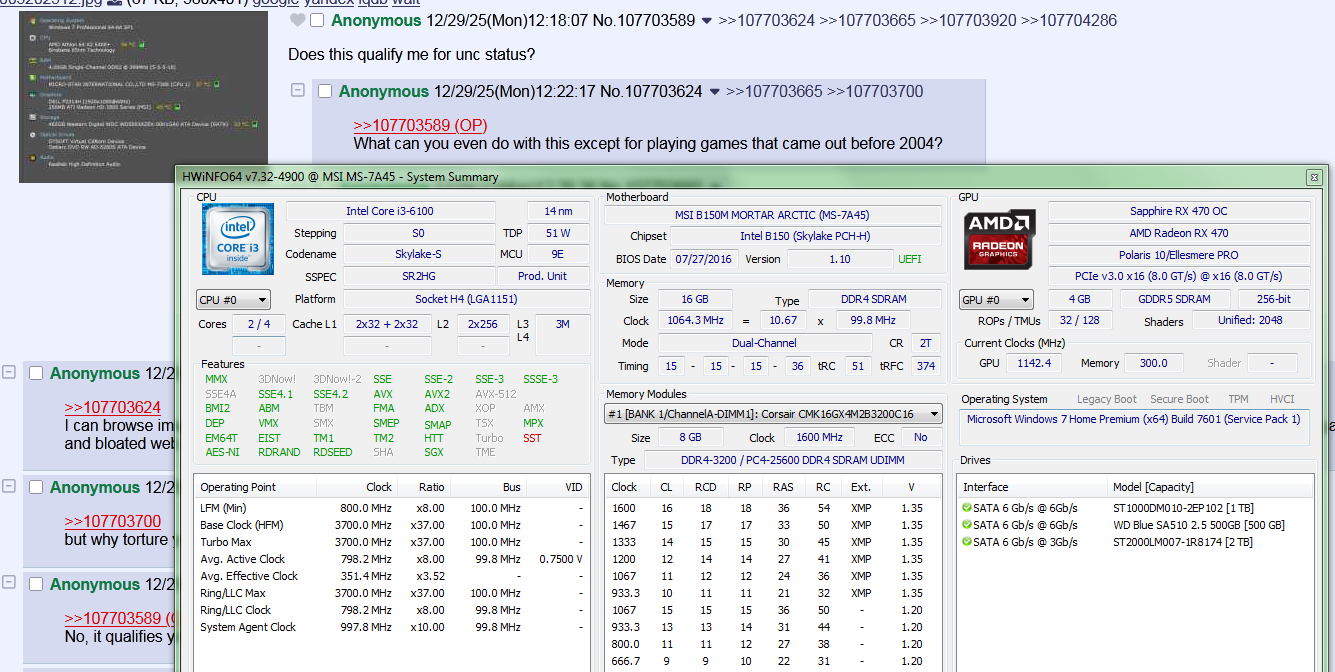Click the HWiNFO64 System Summary title bar
The image size is (1335, 672).
[x=740, y=177]
